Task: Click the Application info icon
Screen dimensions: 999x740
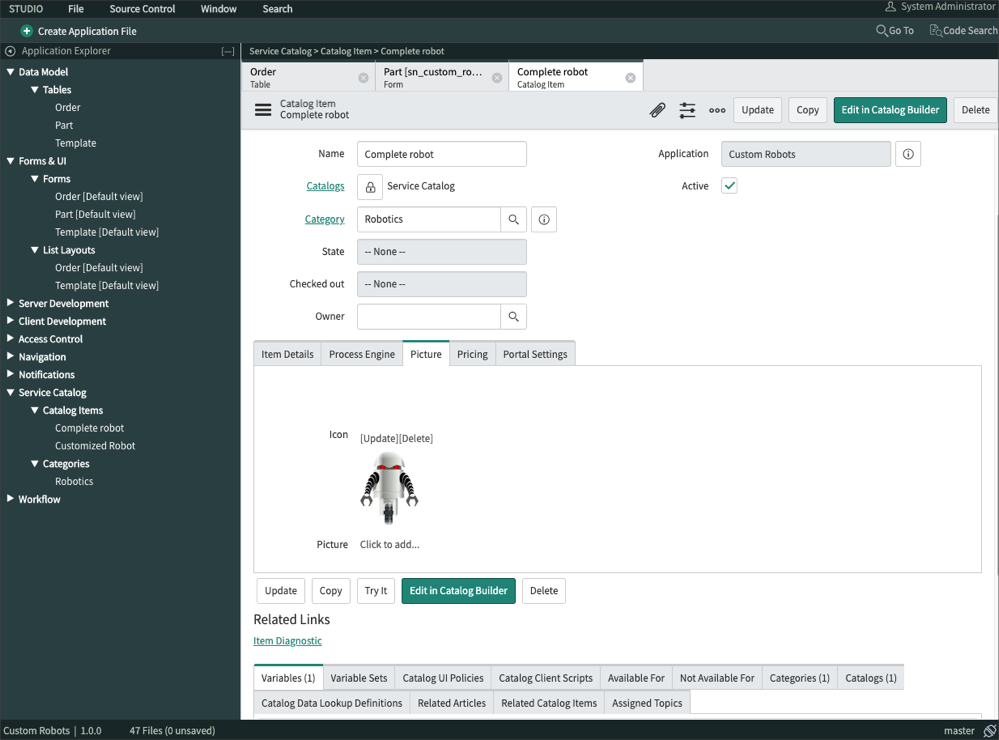Action: point(907,153)
